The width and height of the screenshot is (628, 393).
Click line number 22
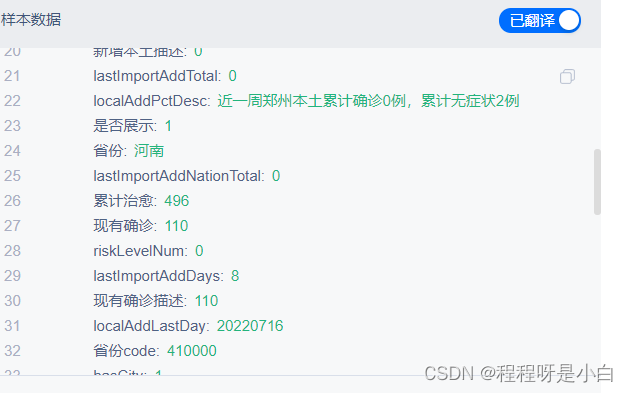pos(12,101)
